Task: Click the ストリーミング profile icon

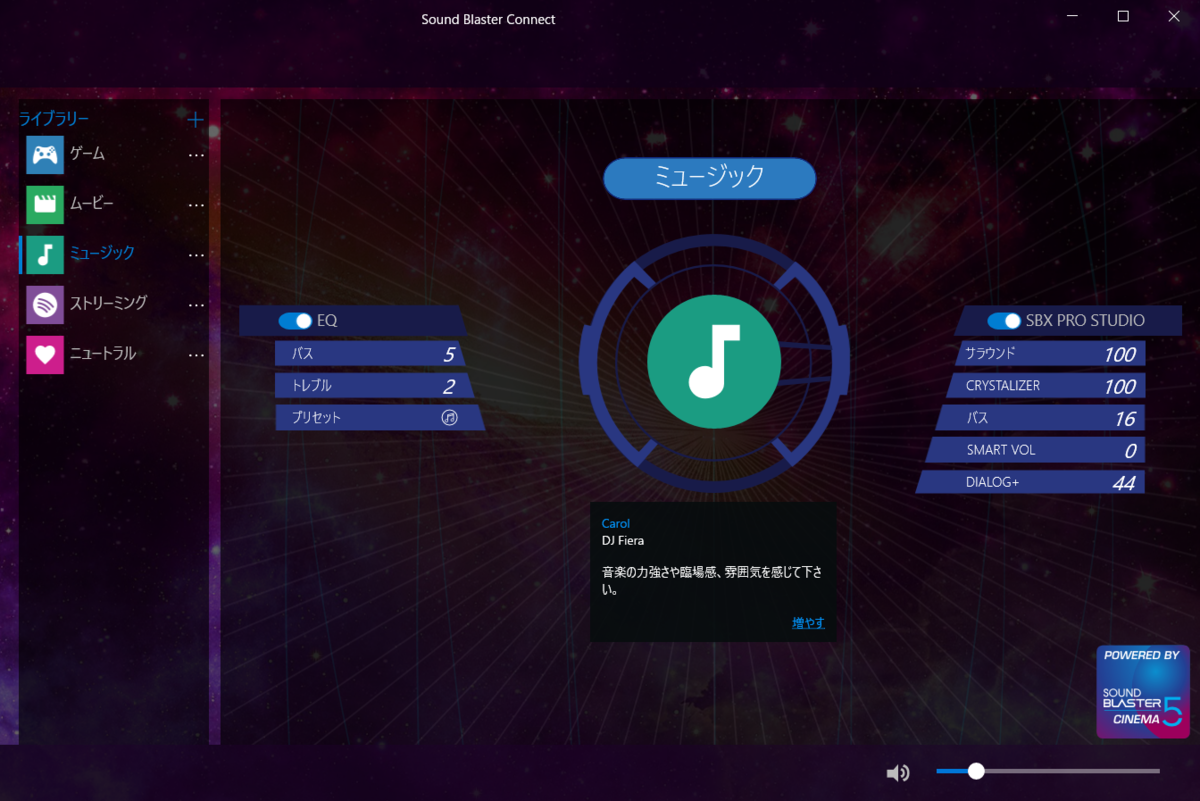Action: 45,304
